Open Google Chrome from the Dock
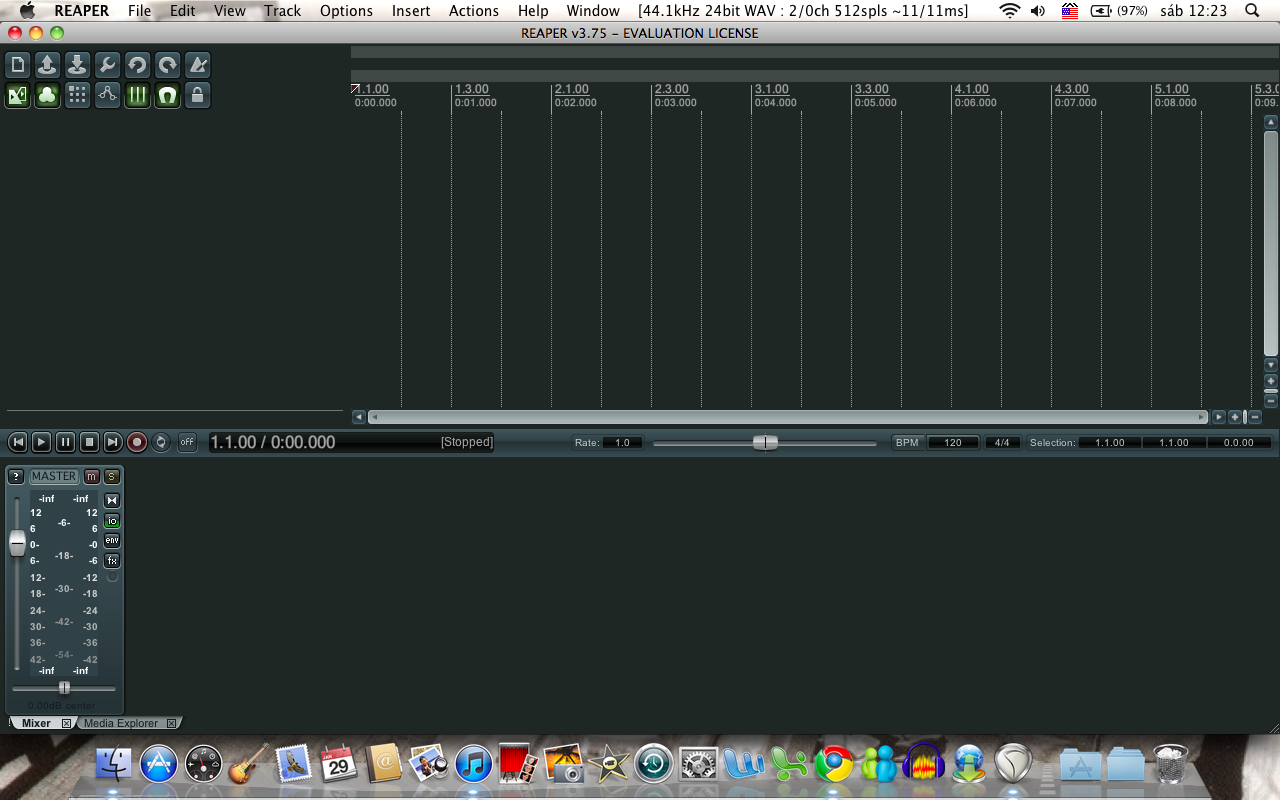 coord(834,764)
